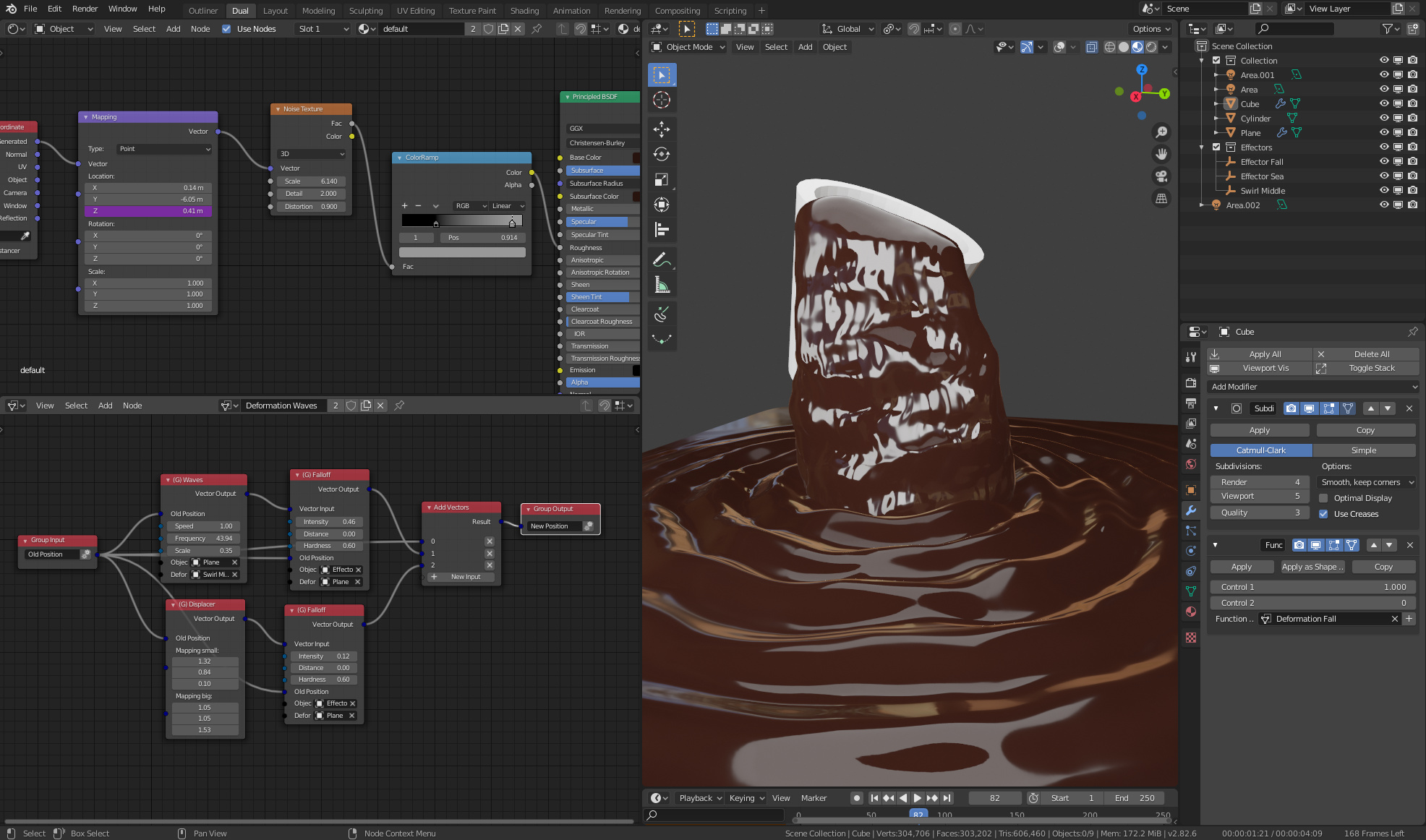Open the Texture properties tab

1191,638
